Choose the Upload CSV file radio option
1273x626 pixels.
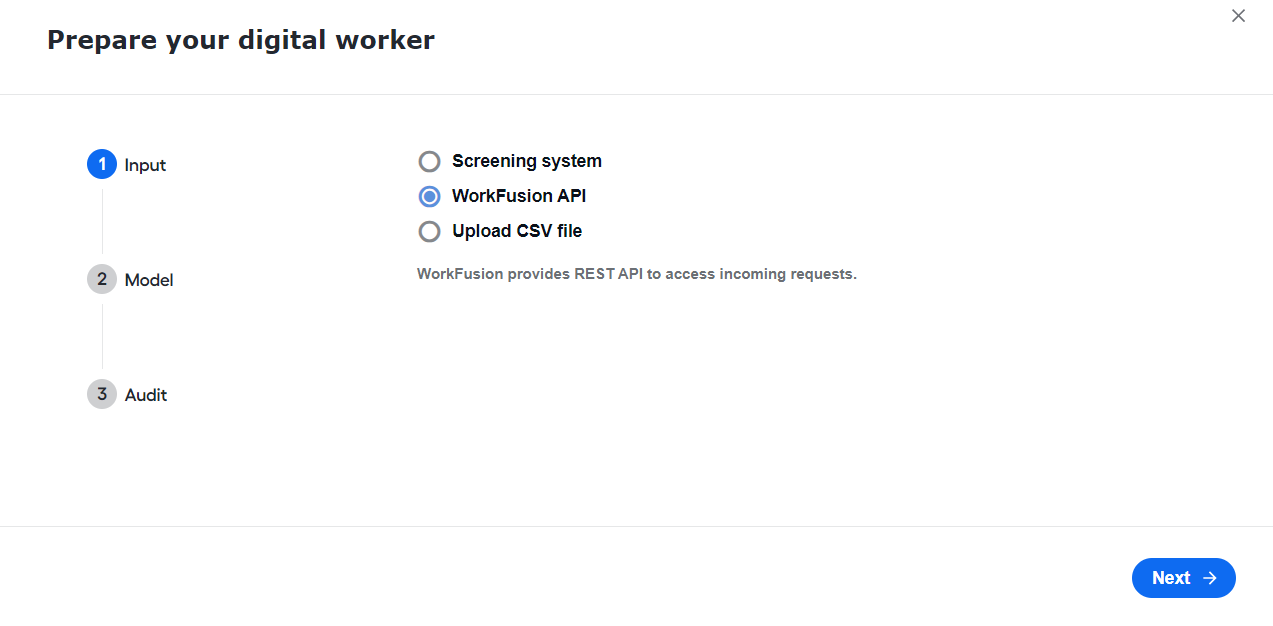429,231
